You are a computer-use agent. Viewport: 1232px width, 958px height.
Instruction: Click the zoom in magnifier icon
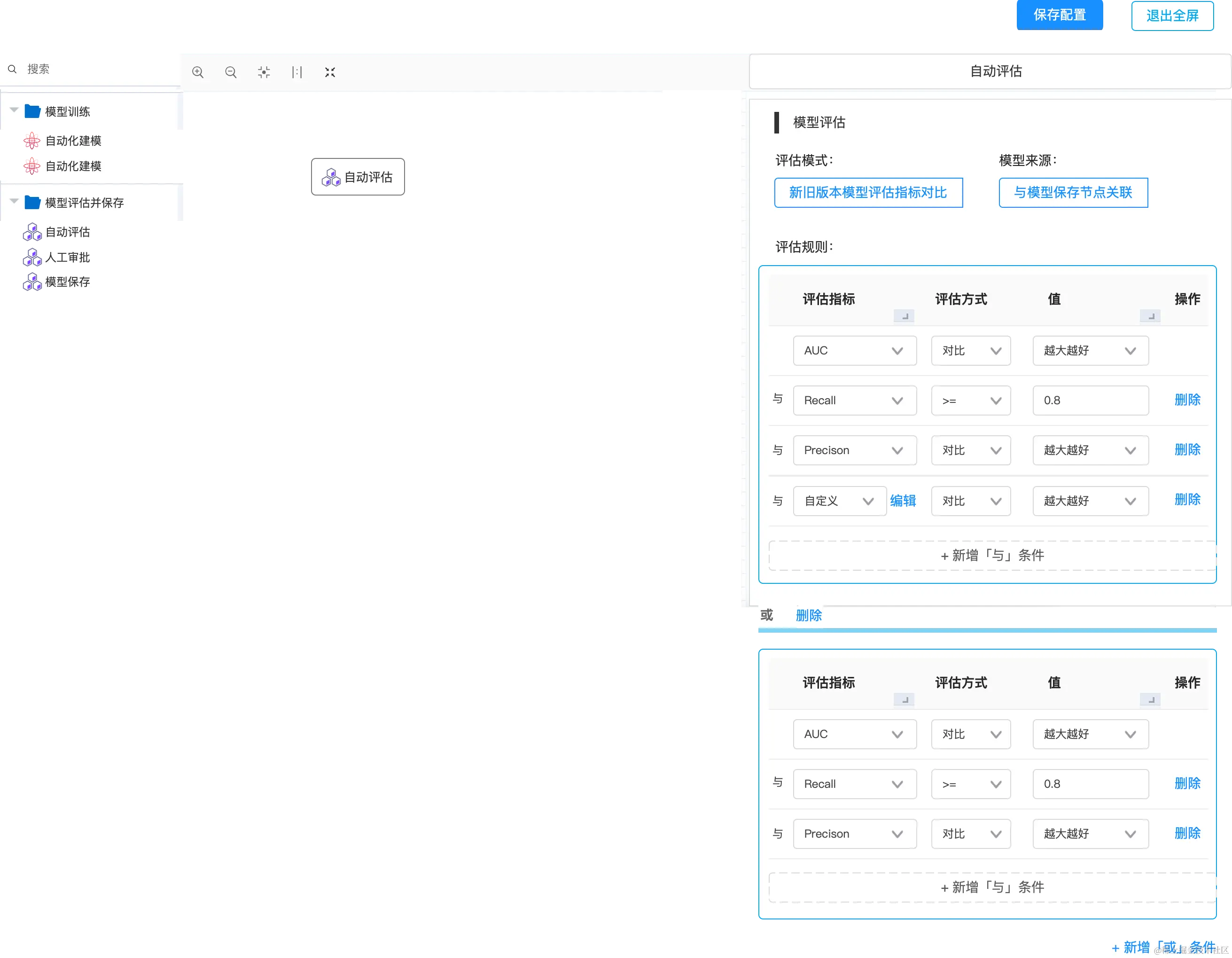click(197, 72)
